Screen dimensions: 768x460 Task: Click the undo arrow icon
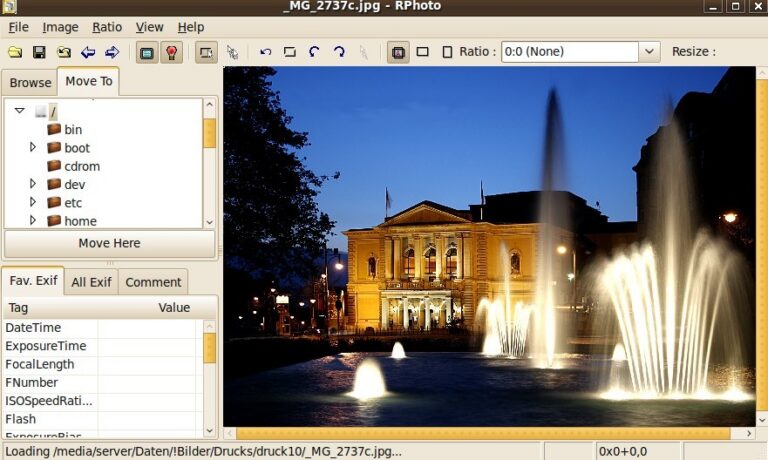tap(265, 52)
